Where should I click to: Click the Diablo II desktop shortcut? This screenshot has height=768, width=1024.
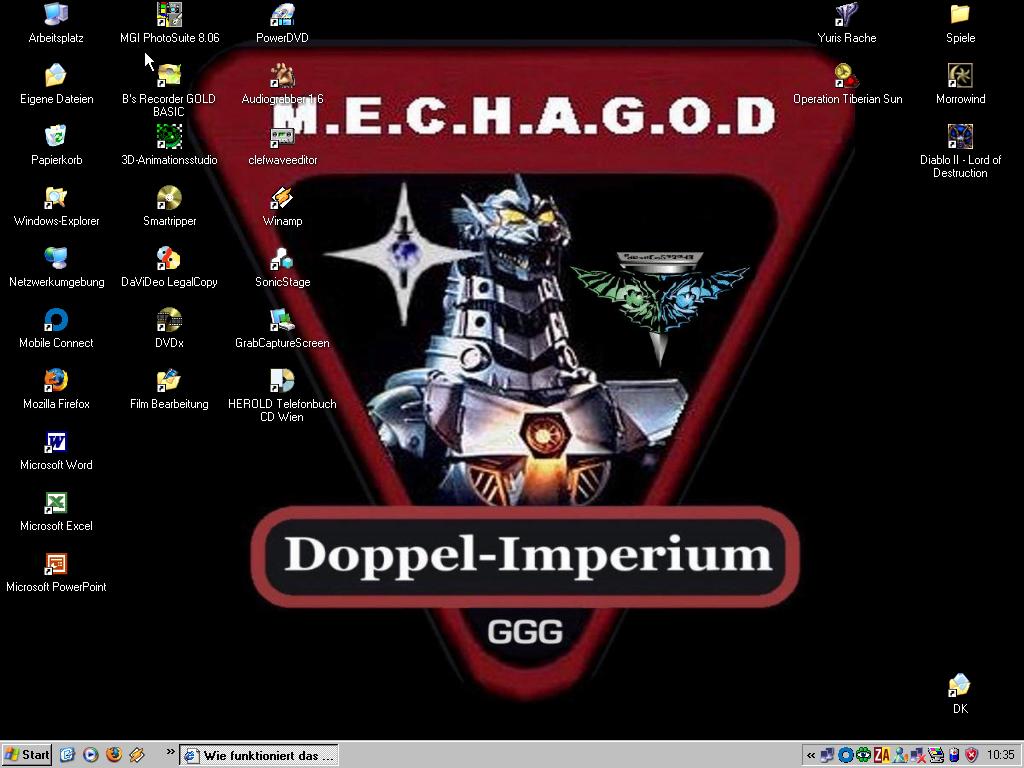click(960, 137)
